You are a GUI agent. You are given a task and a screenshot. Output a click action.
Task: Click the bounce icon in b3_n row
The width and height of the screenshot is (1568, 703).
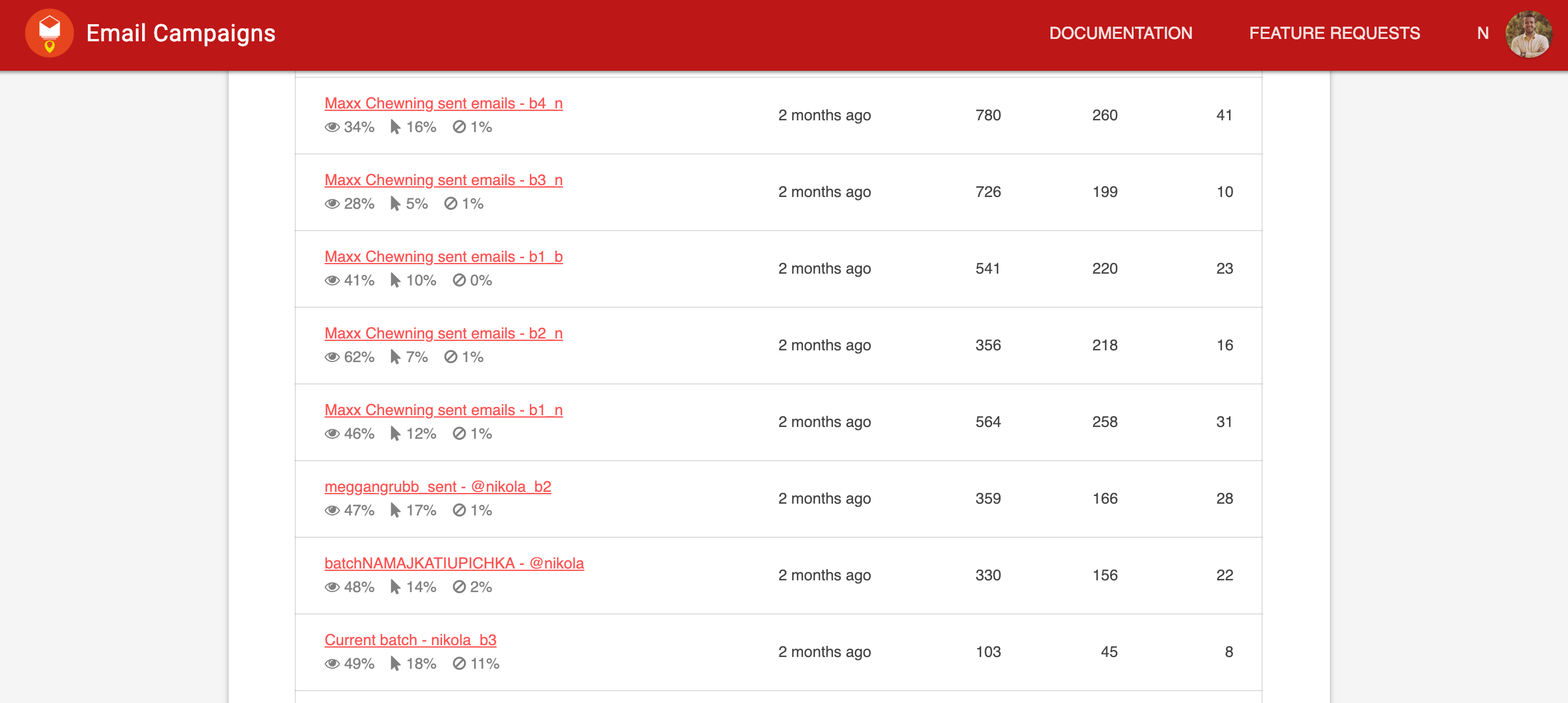pos(450,204)
